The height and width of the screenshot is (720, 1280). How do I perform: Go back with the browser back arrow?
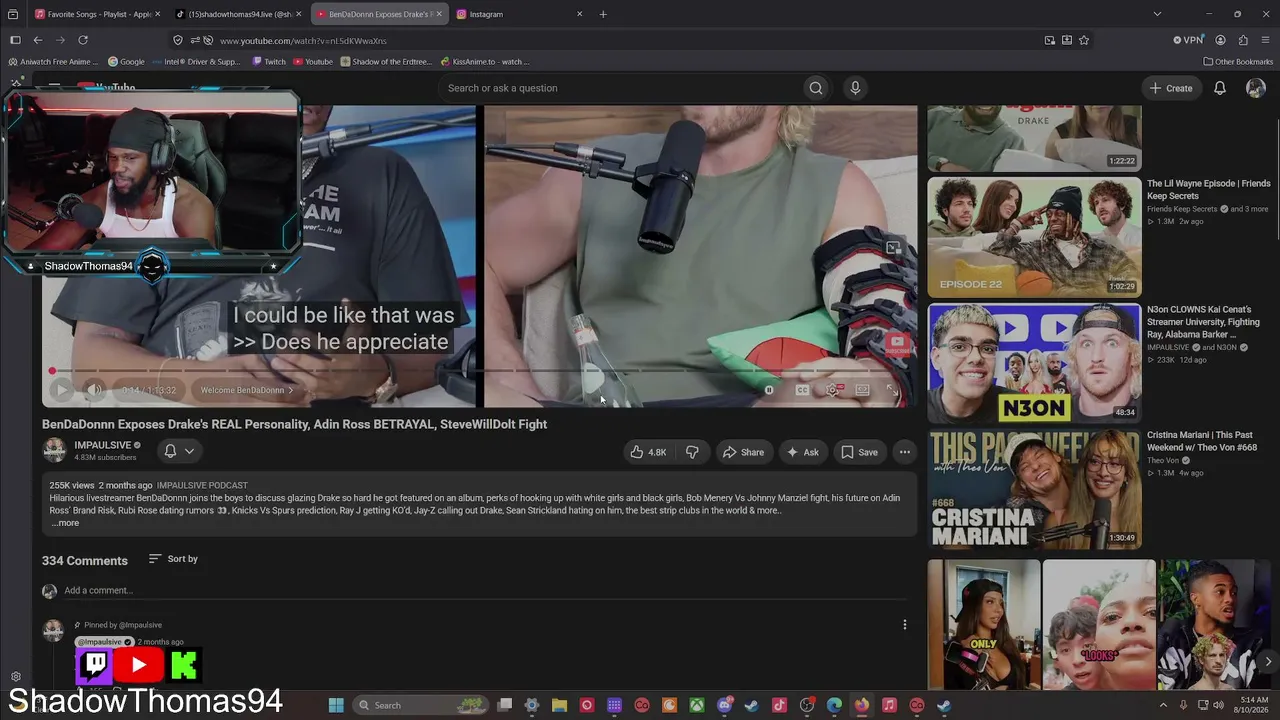[37, 40]
